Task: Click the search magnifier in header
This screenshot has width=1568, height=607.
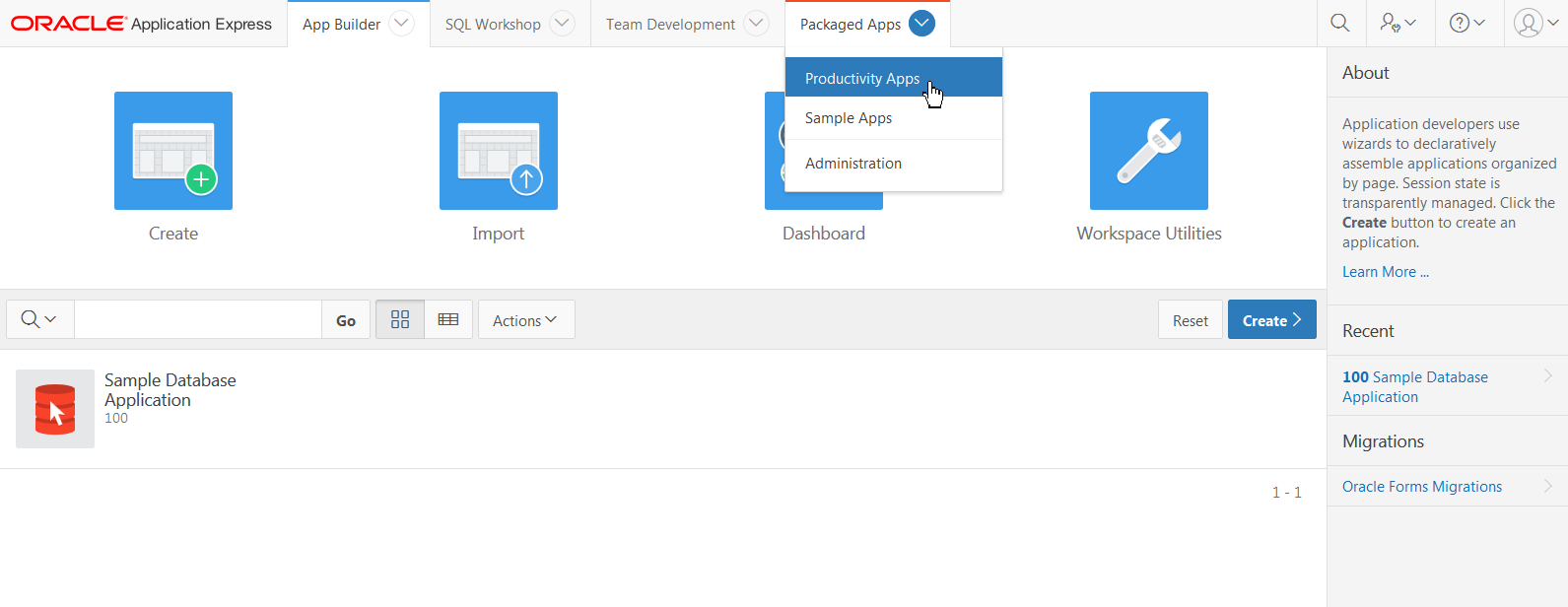Action: click(x=1340, y=23)
